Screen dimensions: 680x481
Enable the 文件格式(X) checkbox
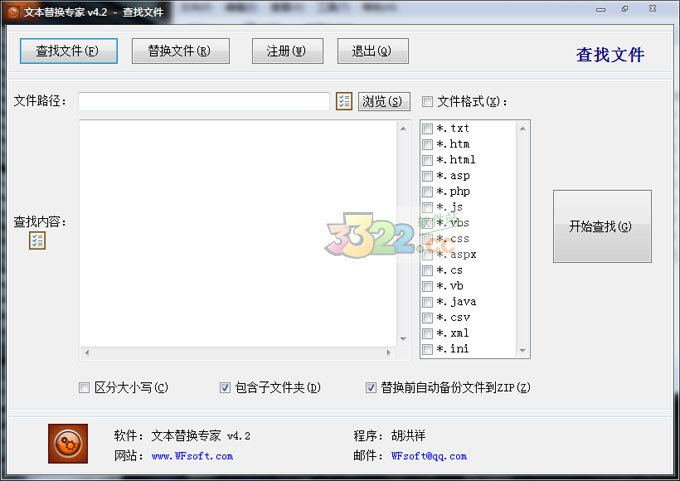coord(427,101)
